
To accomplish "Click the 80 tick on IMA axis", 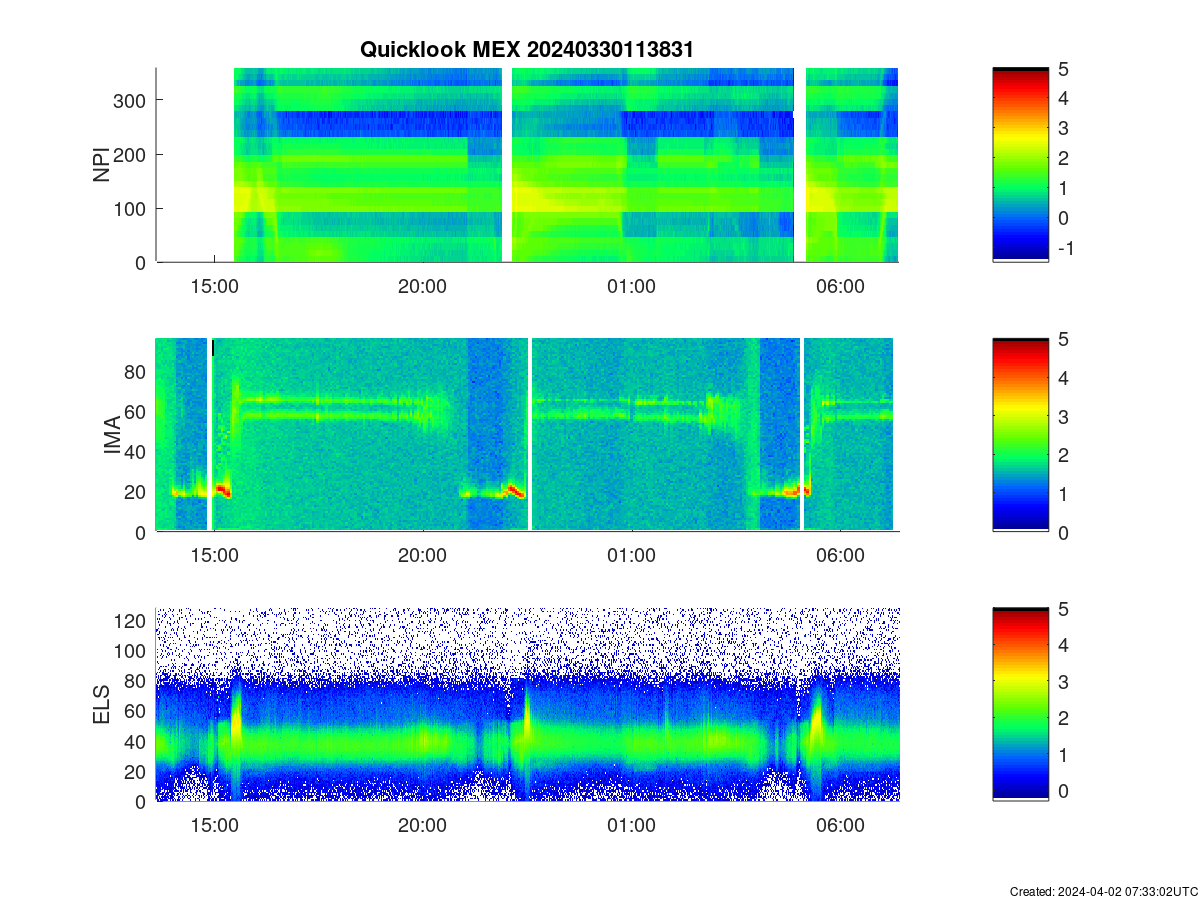I will click(x=136, y=371).
